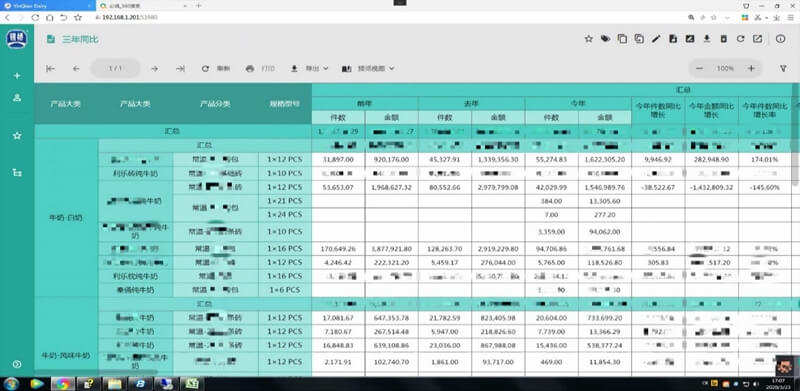Go to next report page arrow
Image resolution: width=800 pixels, height=391 pixels.
(155, 68)
